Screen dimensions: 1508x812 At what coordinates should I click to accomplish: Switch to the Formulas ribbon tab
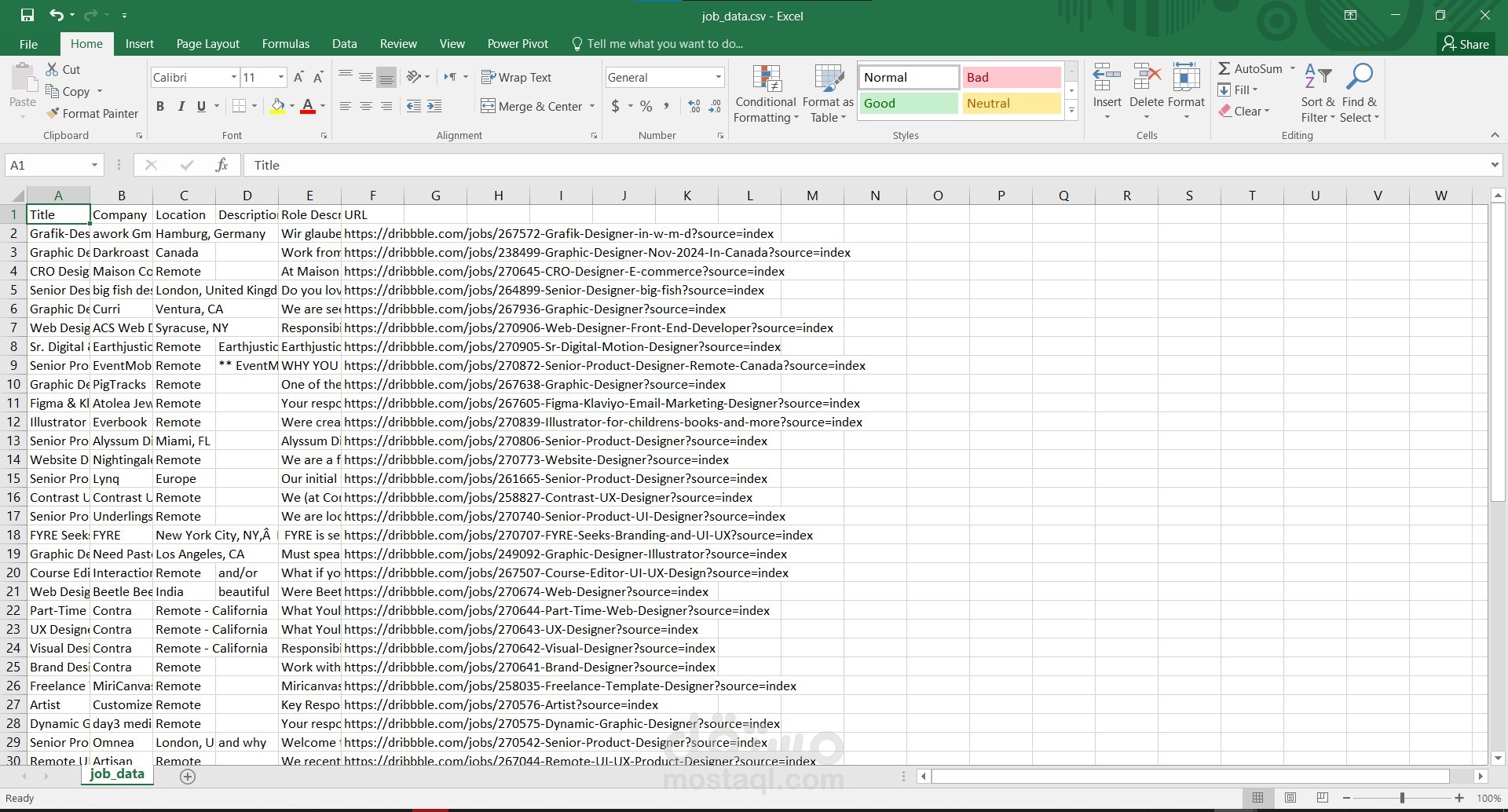pos(286,44)
